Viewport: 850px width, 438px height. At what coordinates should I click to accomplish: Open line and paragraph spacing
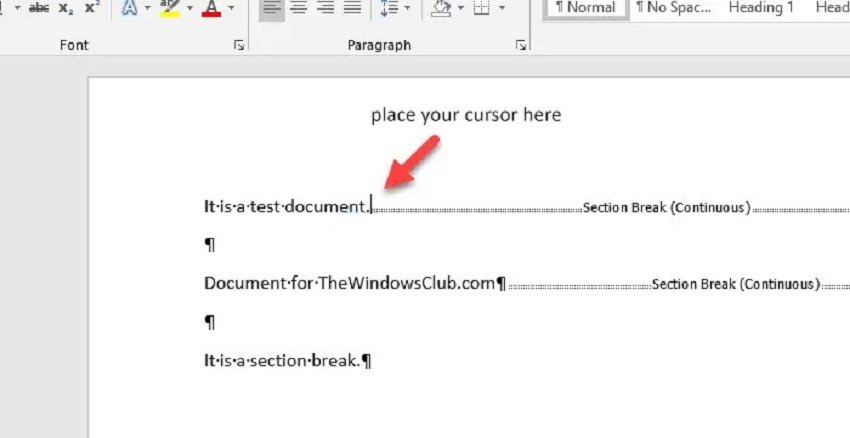(x=389, y=8)
